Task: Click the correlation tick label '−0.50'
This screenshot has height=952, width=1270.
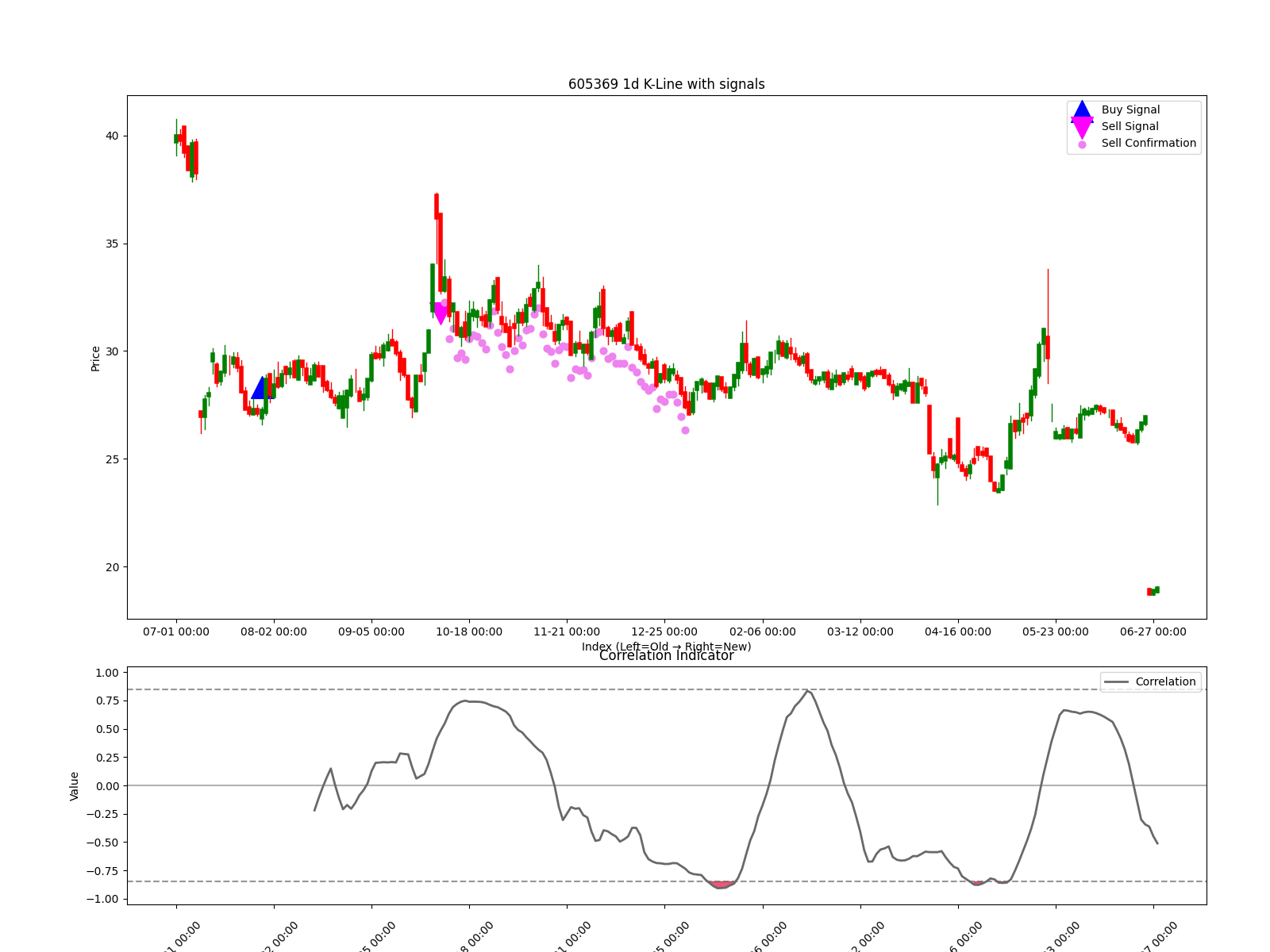Action: [102, 843]
